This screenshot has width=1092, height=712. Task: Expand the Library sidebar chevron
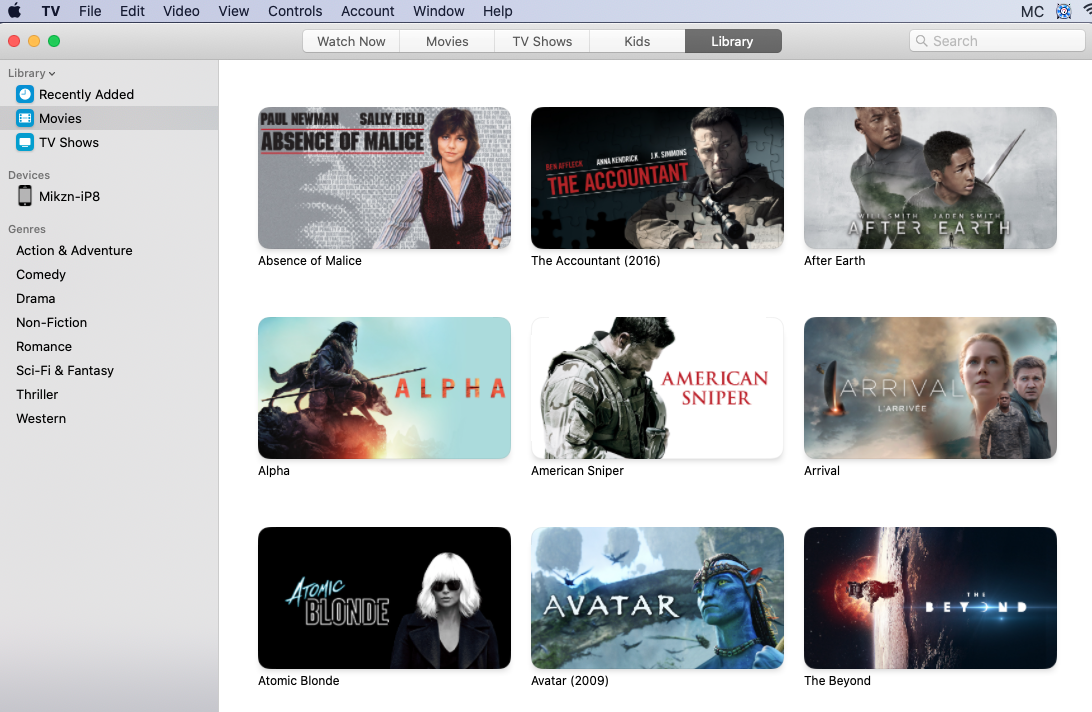52,74
